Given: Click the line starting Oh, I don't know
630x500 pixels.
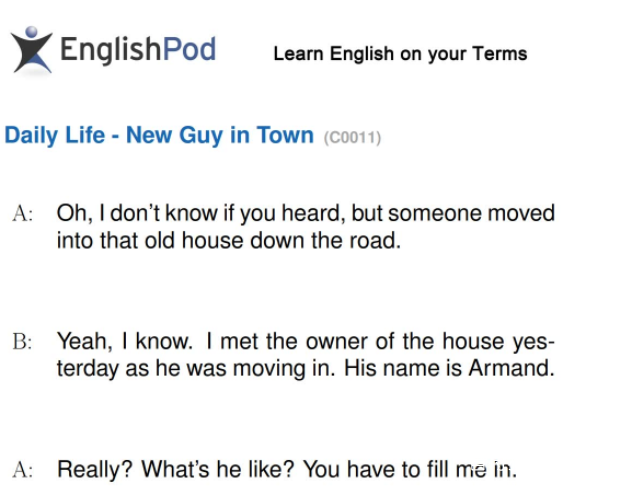Looking at the screenshot, I should tap(306, 213).
